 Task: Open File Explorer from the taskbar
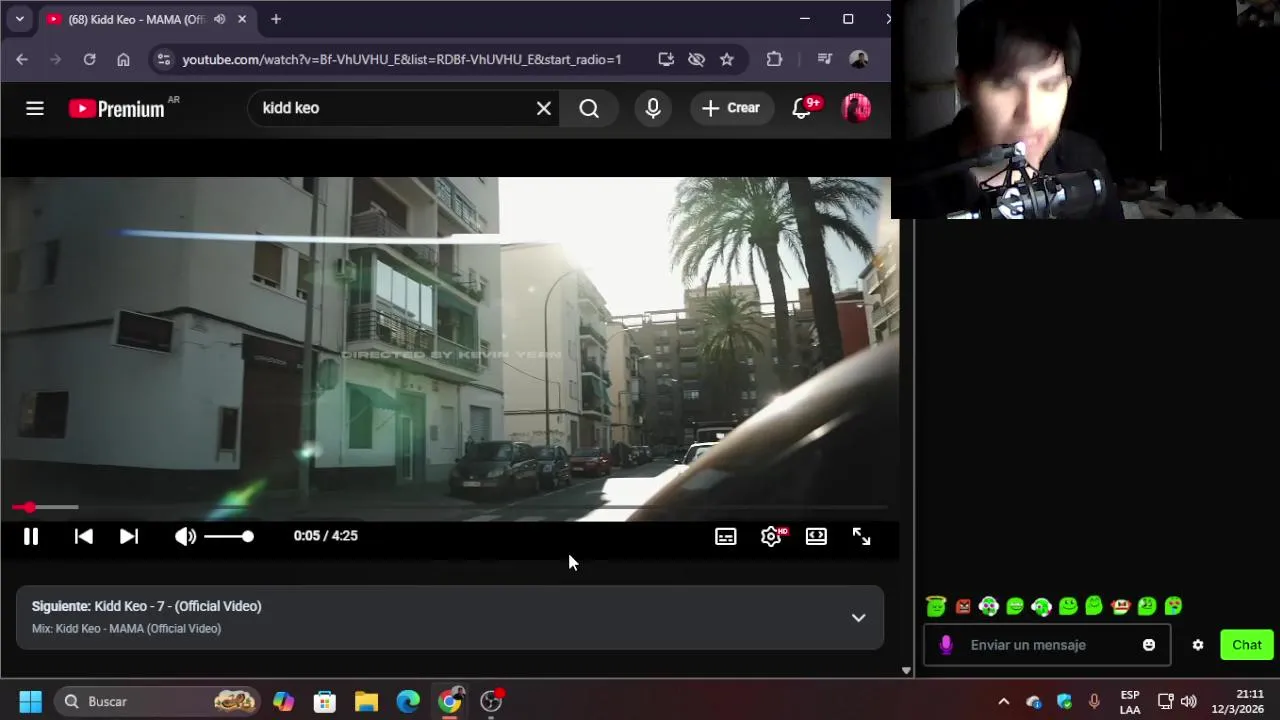tap(366, 702)
